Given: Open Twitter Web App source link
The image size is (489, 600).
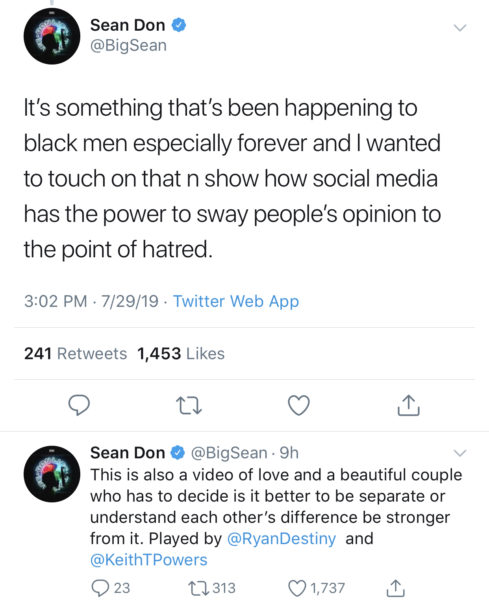Looking at the screenshot, I should point(236,301).
